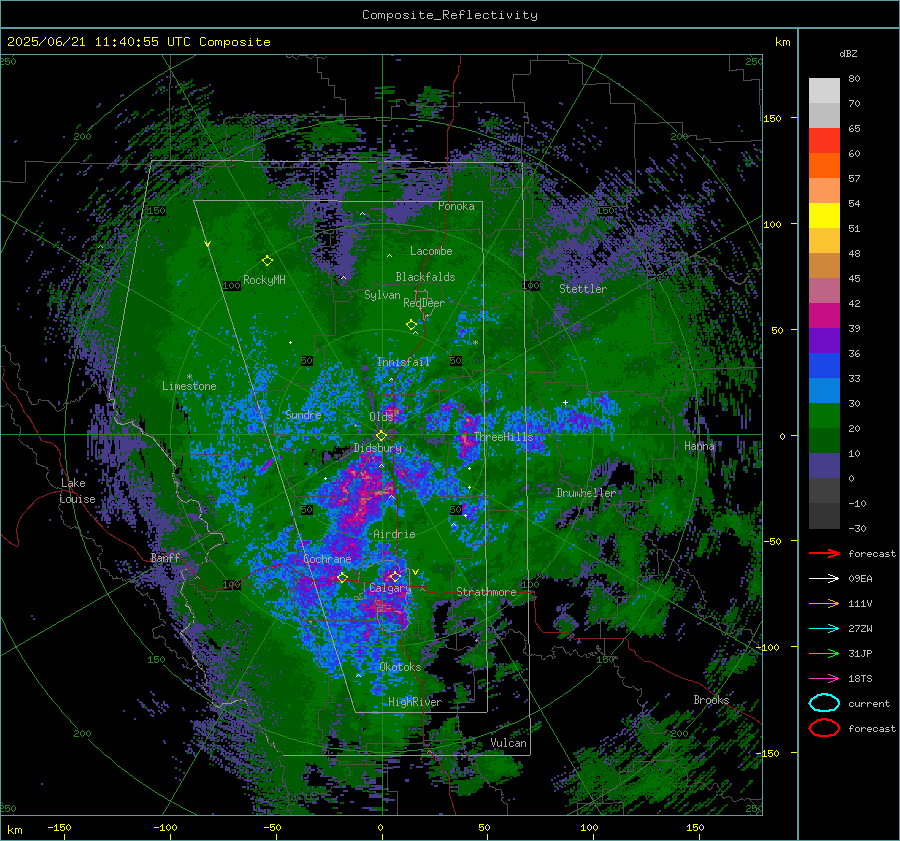Click the RockyMH label
The width and height of the screenshot is (900, 841).
[x=264, y=280]
